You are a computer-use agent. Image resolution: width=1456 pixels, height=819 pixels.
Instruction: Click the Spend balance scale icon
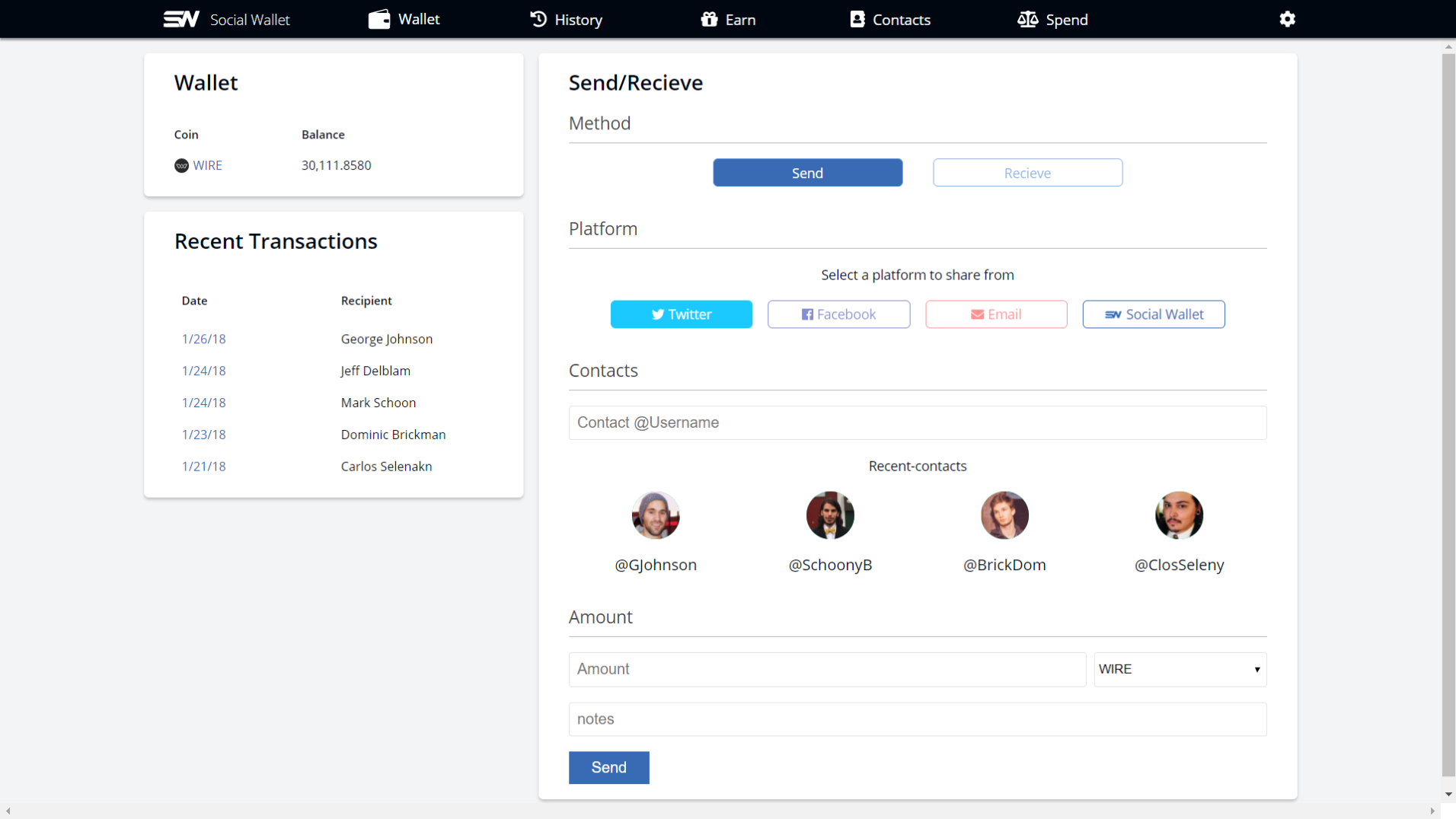click(1028, 19)
